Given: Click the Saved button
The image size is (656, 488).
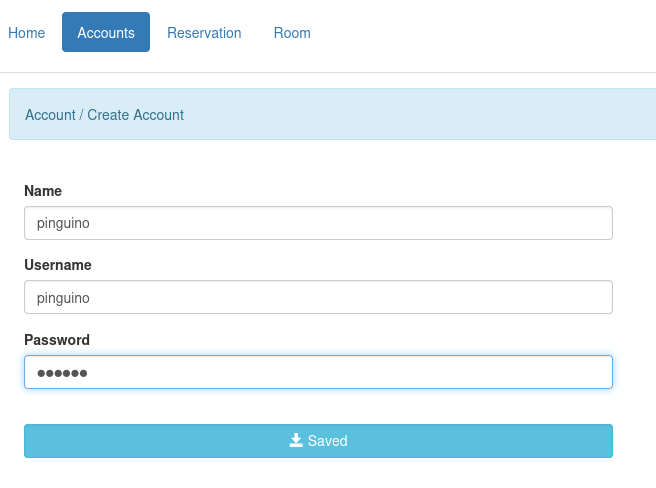Looking at the screenshot, I should (318, 441).
